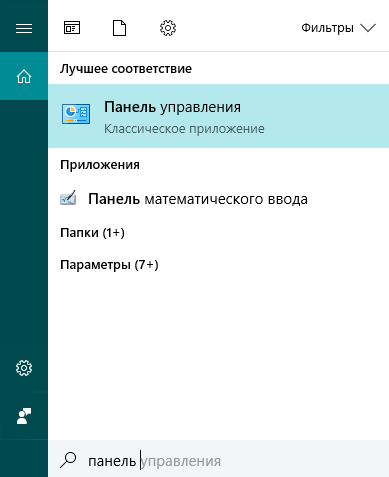The height and width of the screenshot is (477, 389).
Task: Click the feedback person icon in the sidebar
Action: 24,416
